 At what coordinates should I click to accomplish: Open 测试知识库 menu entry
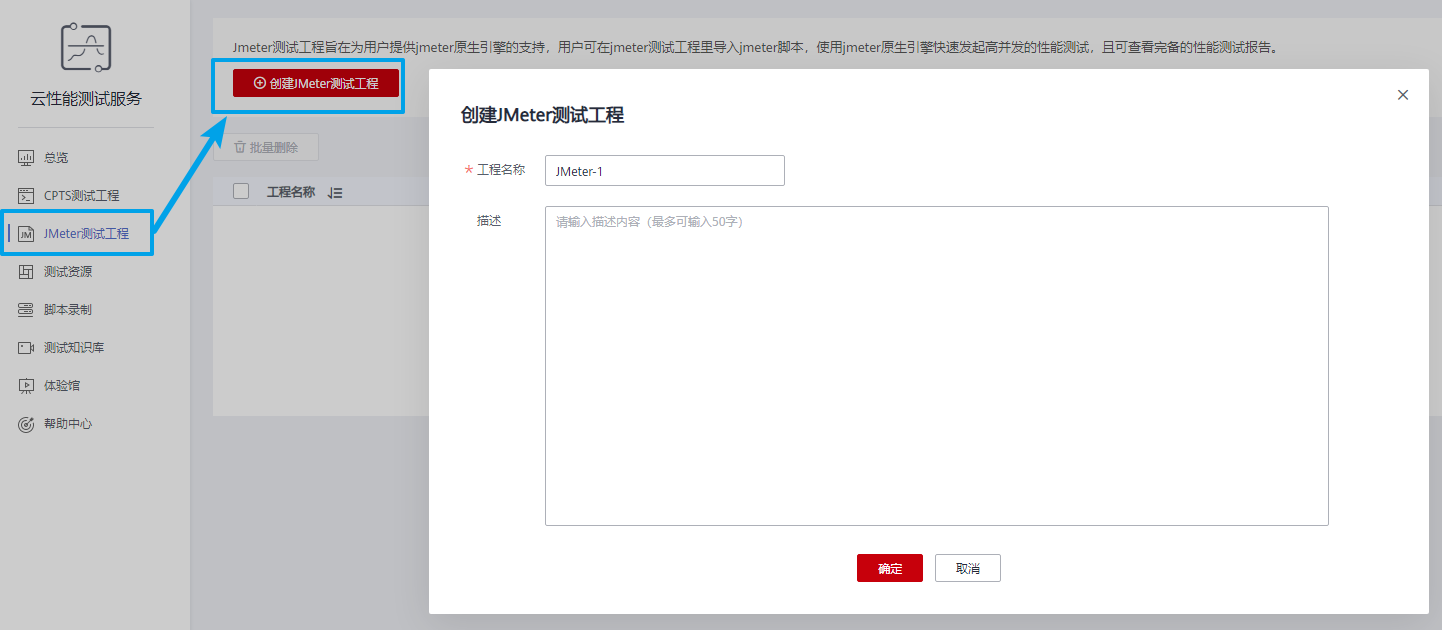[x=74, y=348]
